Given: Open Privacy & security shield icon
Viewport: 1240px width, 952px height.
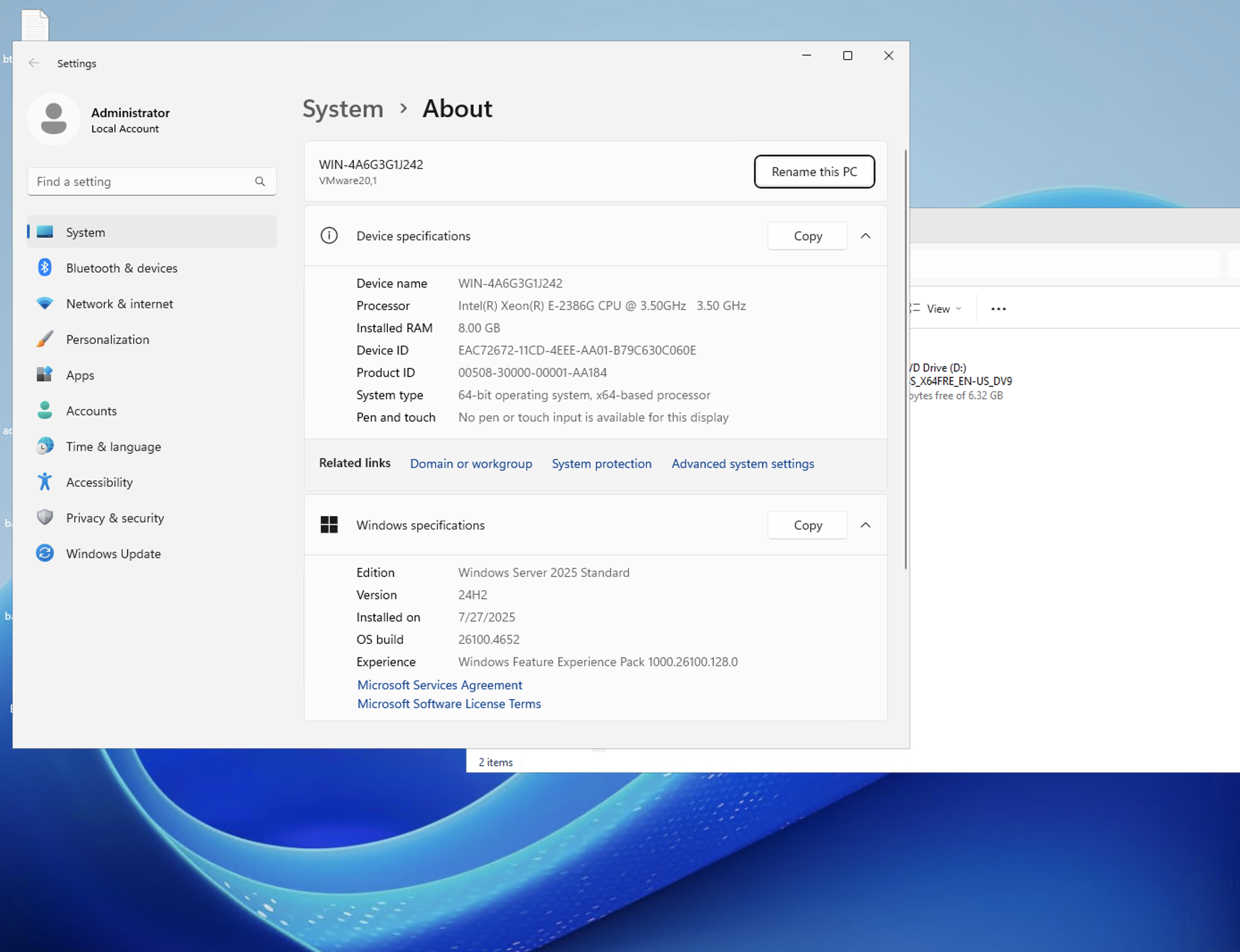Looking at the screenshot, I should point(45,518).
